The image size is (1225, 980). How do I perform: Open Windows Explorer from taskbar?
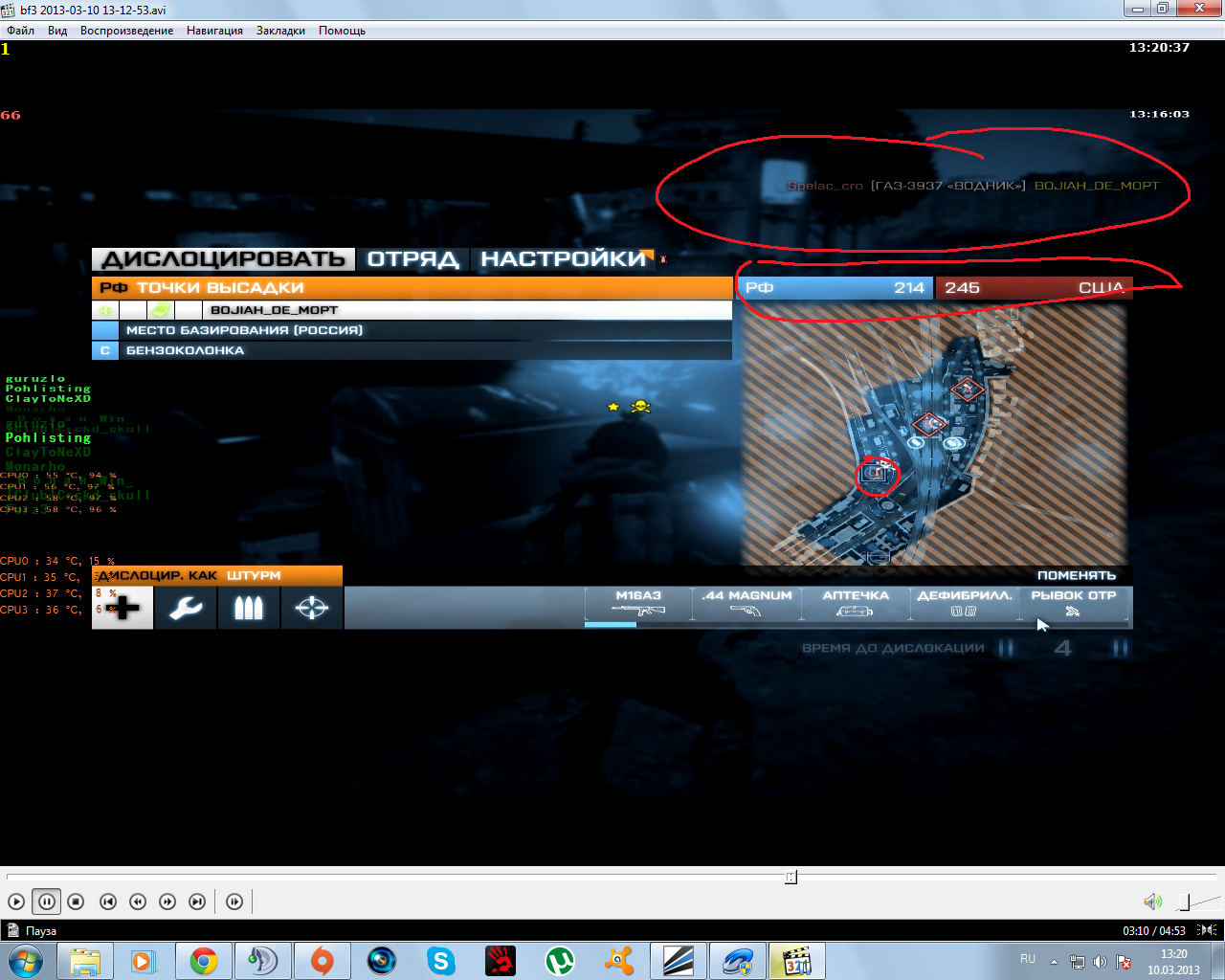click(x=85, y=961)
